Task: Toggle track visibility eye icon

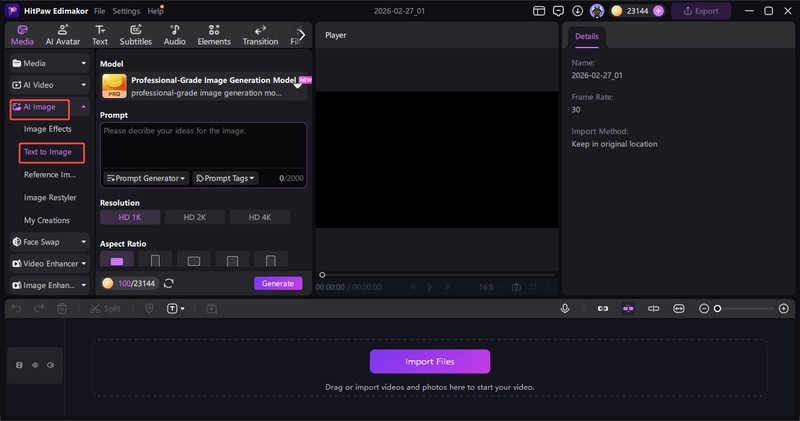Action: 35,366
